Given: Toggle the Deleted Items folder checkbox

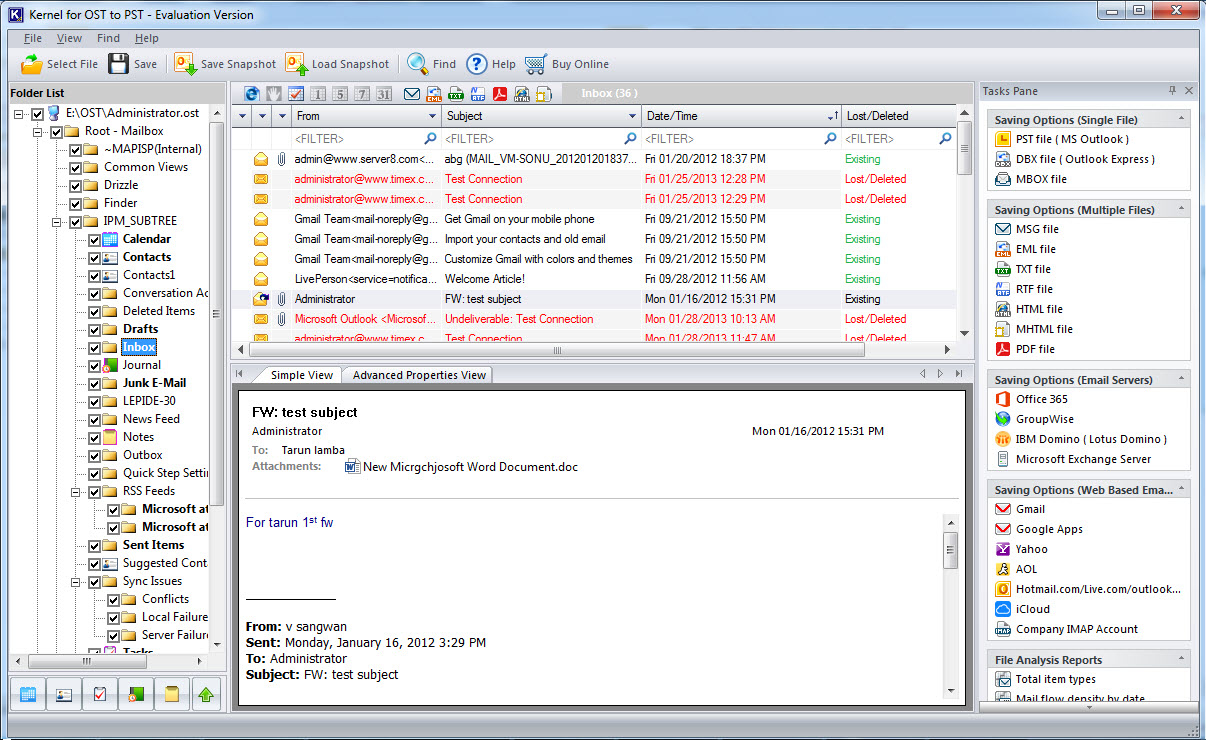Looking at the screenshot, I should pyautogui.click(x=94, y=312).
